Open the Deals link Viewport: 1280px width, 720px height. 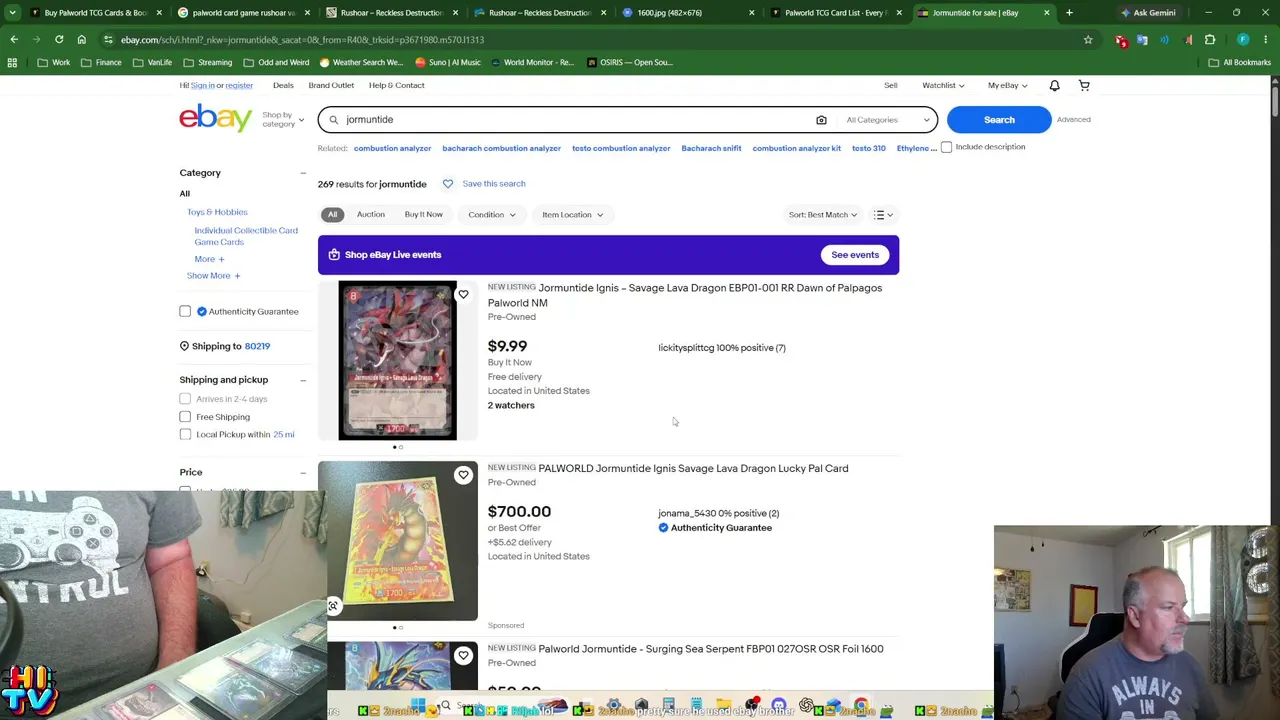283,85
